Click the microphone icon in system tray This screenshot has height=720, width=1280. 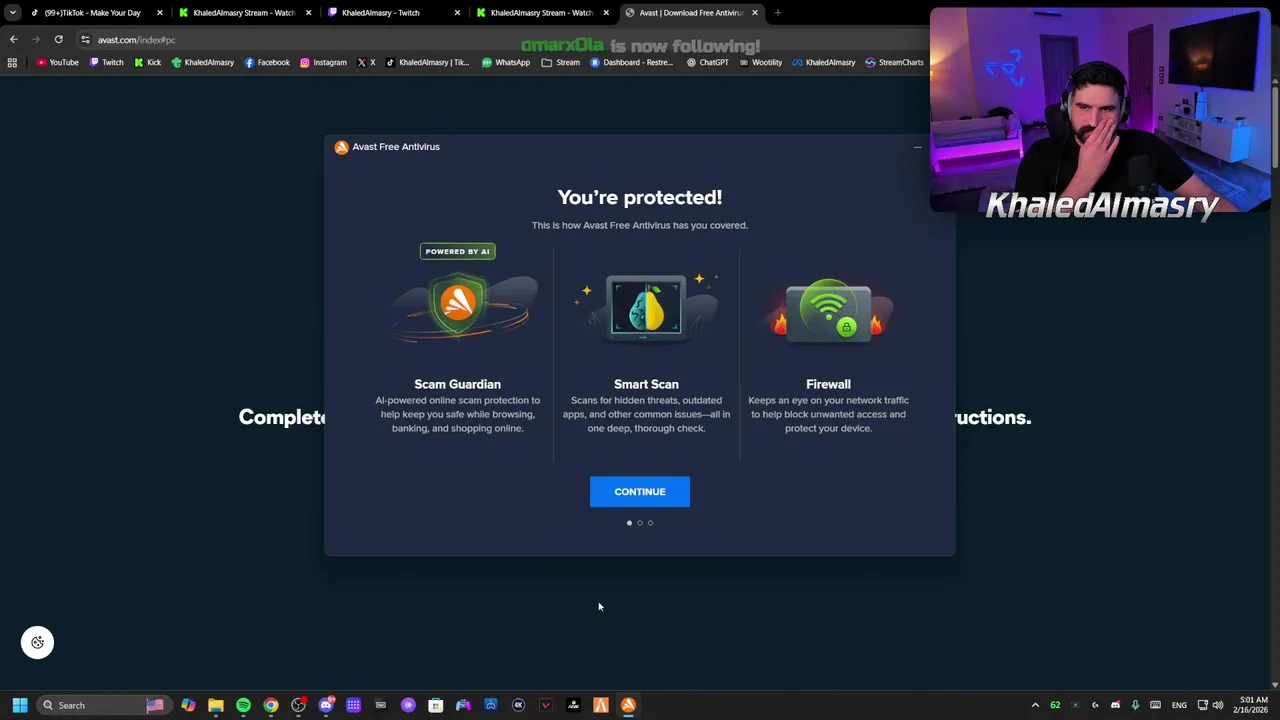point(1135,705)
